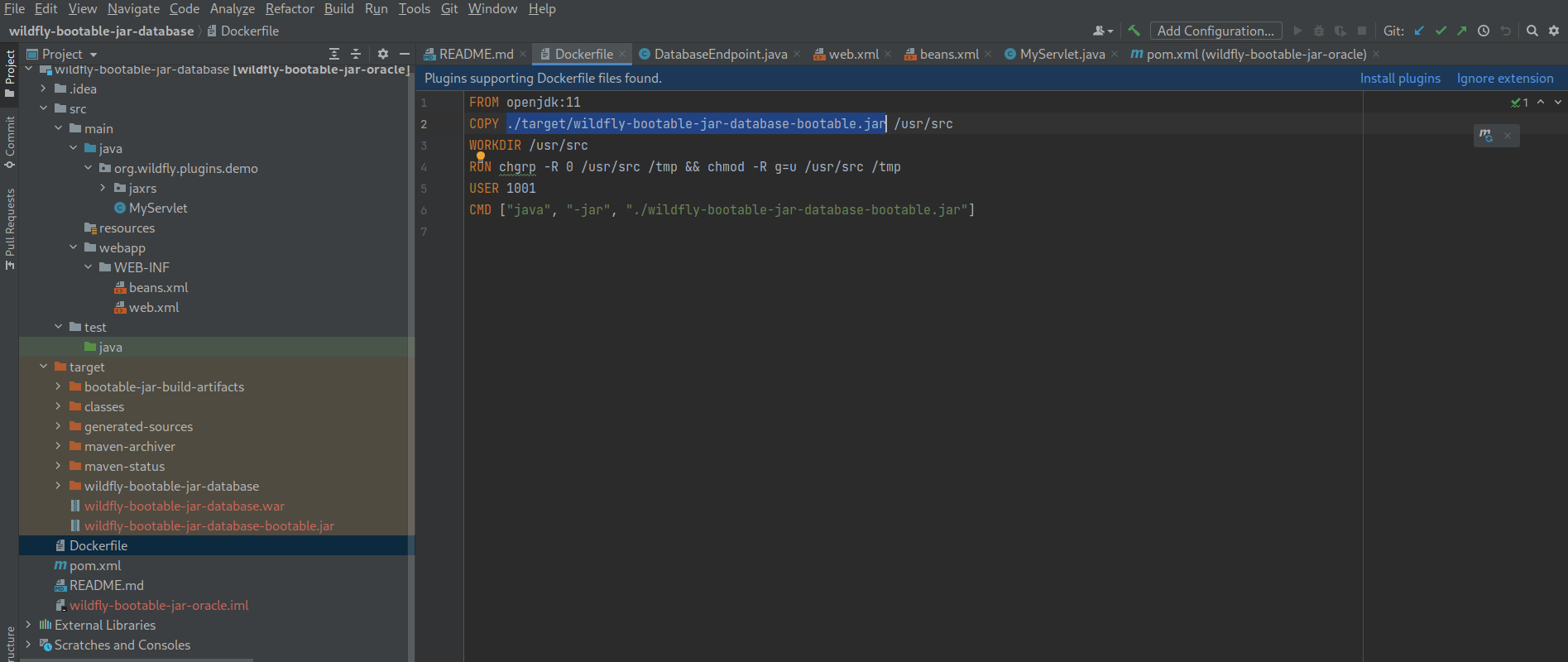The height and width of the screenshot is (662, 1568).
Task: Close the Dockerfile editor tab
Action: click(622, 54)
